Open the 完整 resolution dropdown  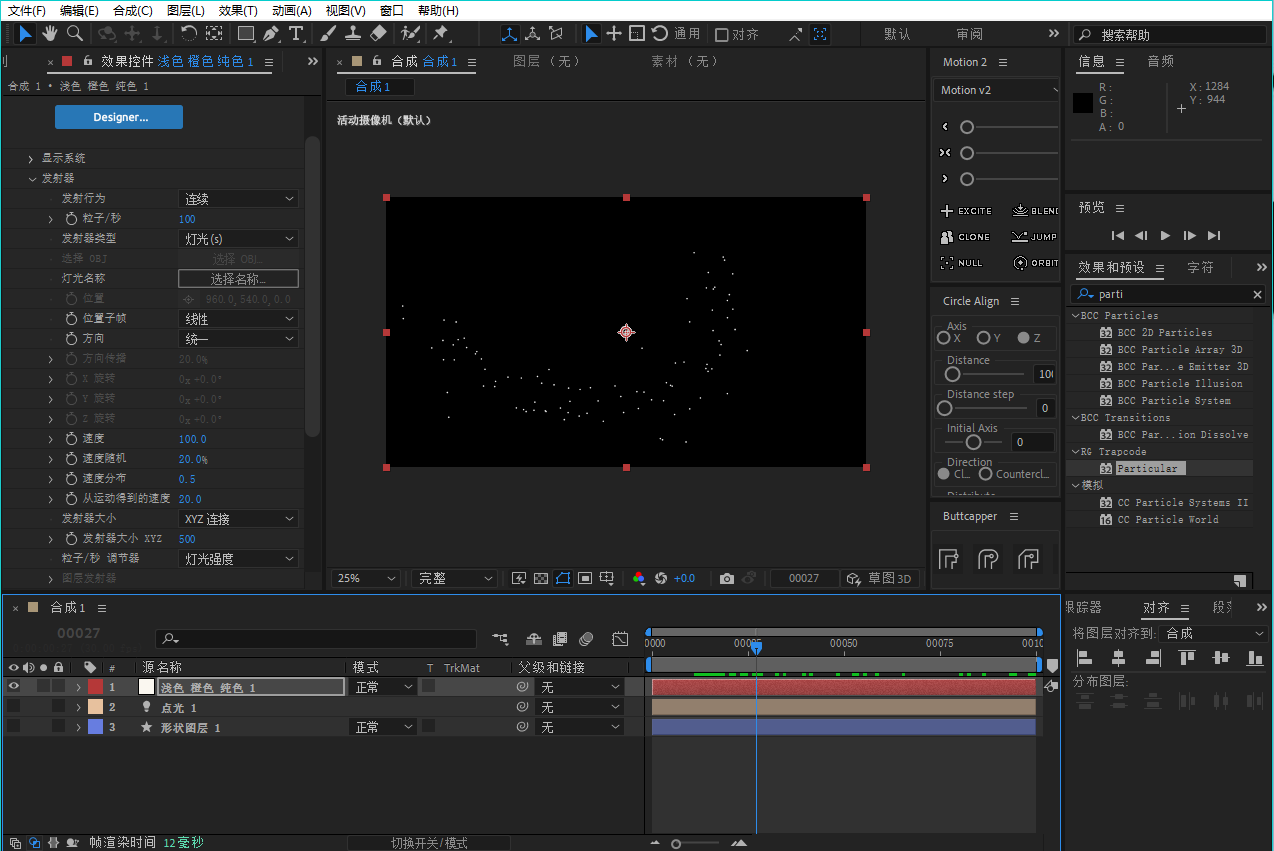[454, 578]
